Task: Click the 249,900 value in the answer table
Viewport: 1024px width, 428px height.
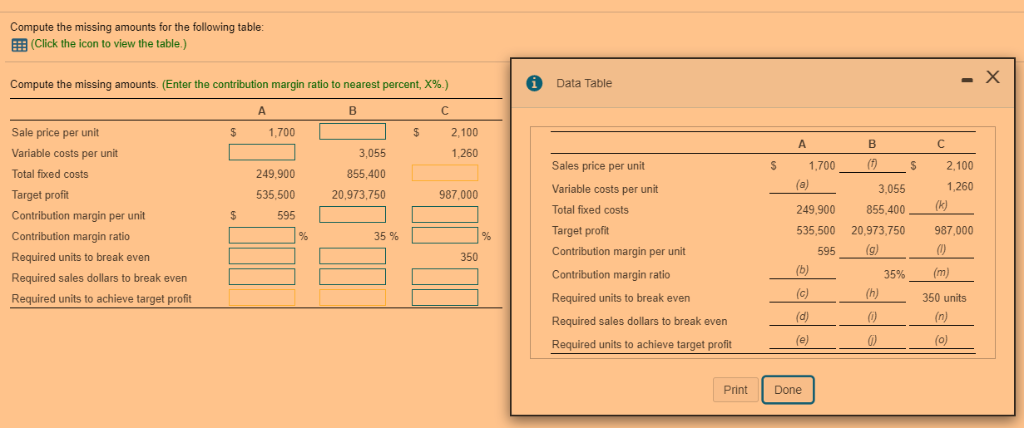Action: click(275, 174)
